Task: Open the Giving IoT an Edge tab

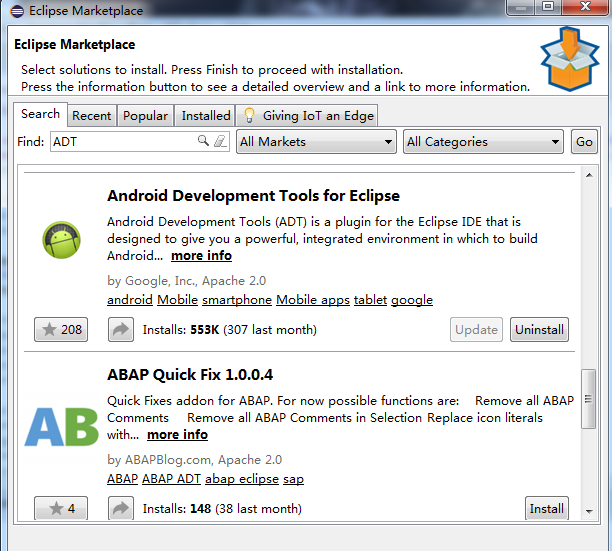Action: [x=307, y=116]
